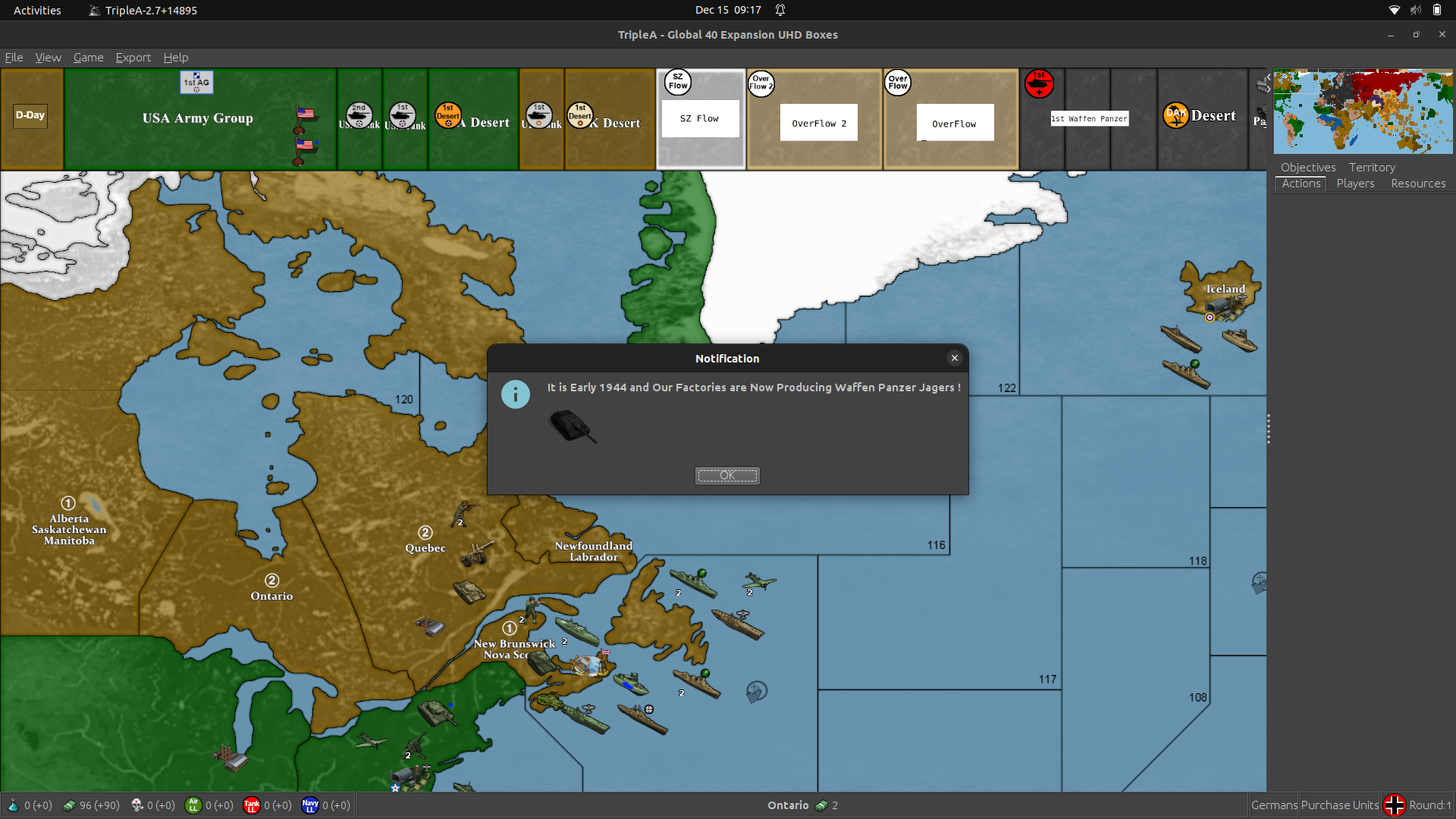The height and width of the screenshot is (819, 1456).
Task: Open the File menu
Action: [14, 58]
